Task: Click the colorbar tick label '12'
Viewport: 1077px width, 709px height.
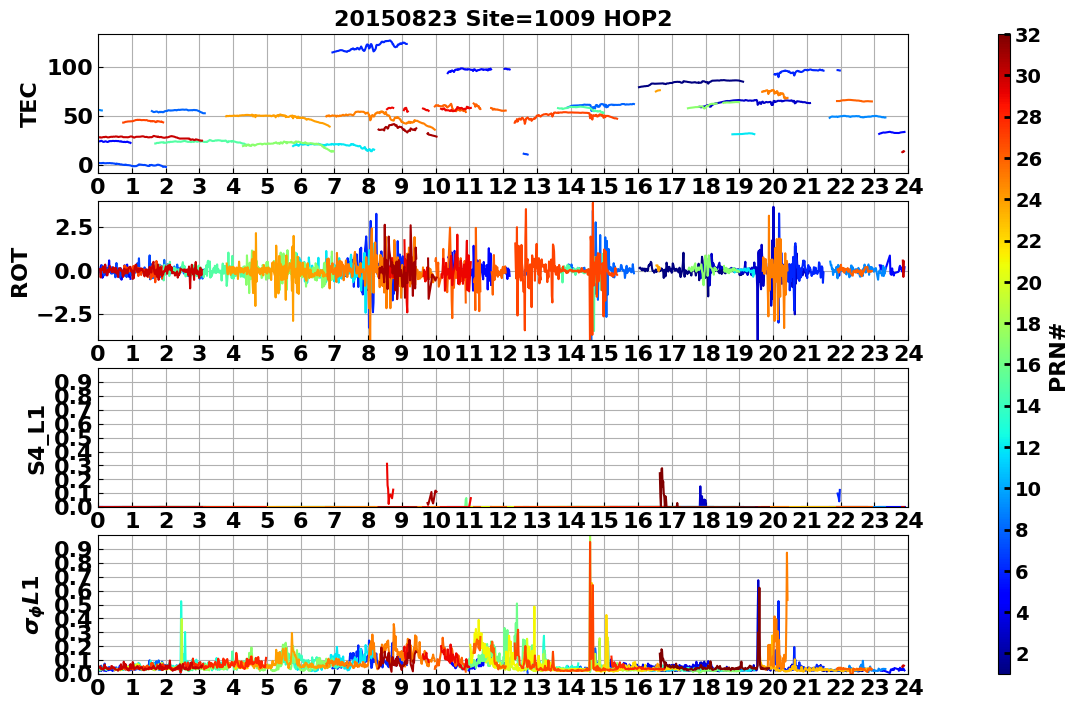Action: pyautogui.click(x=1028, y=447)
